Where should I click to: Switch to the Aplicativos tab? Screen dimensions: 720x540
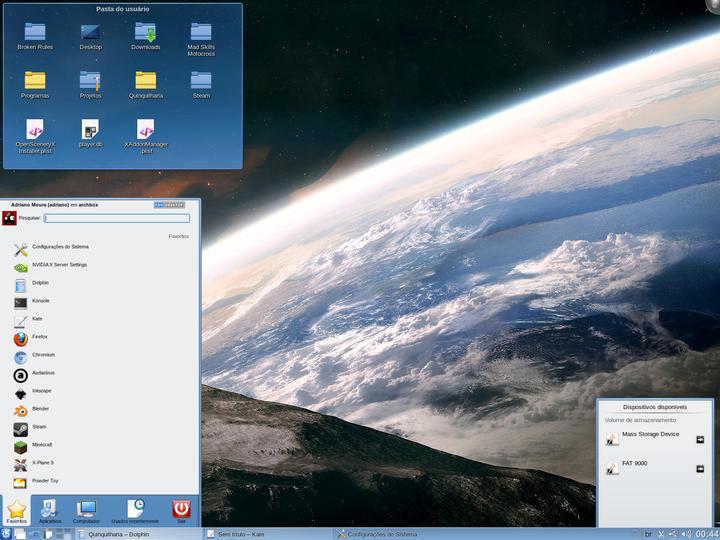point(50,511)
